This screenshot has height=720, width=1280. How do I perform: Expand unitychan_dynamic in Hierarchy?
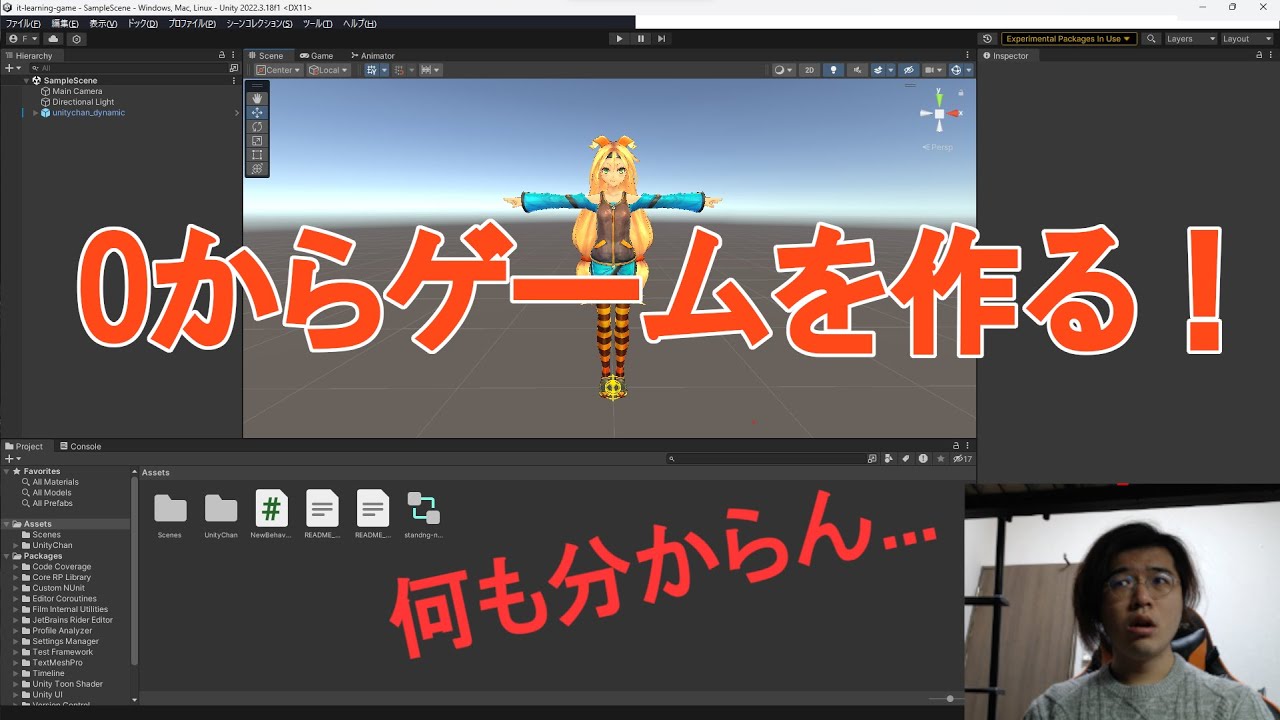pos(36,113)
